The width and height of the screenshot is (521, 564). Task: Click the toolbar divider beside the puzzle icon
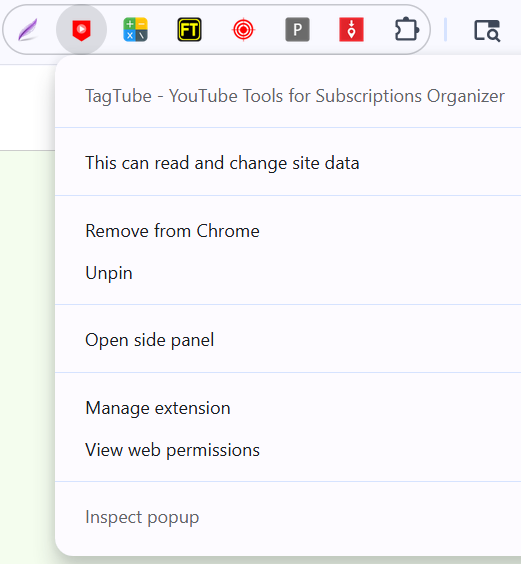click(x=445, y=29)
